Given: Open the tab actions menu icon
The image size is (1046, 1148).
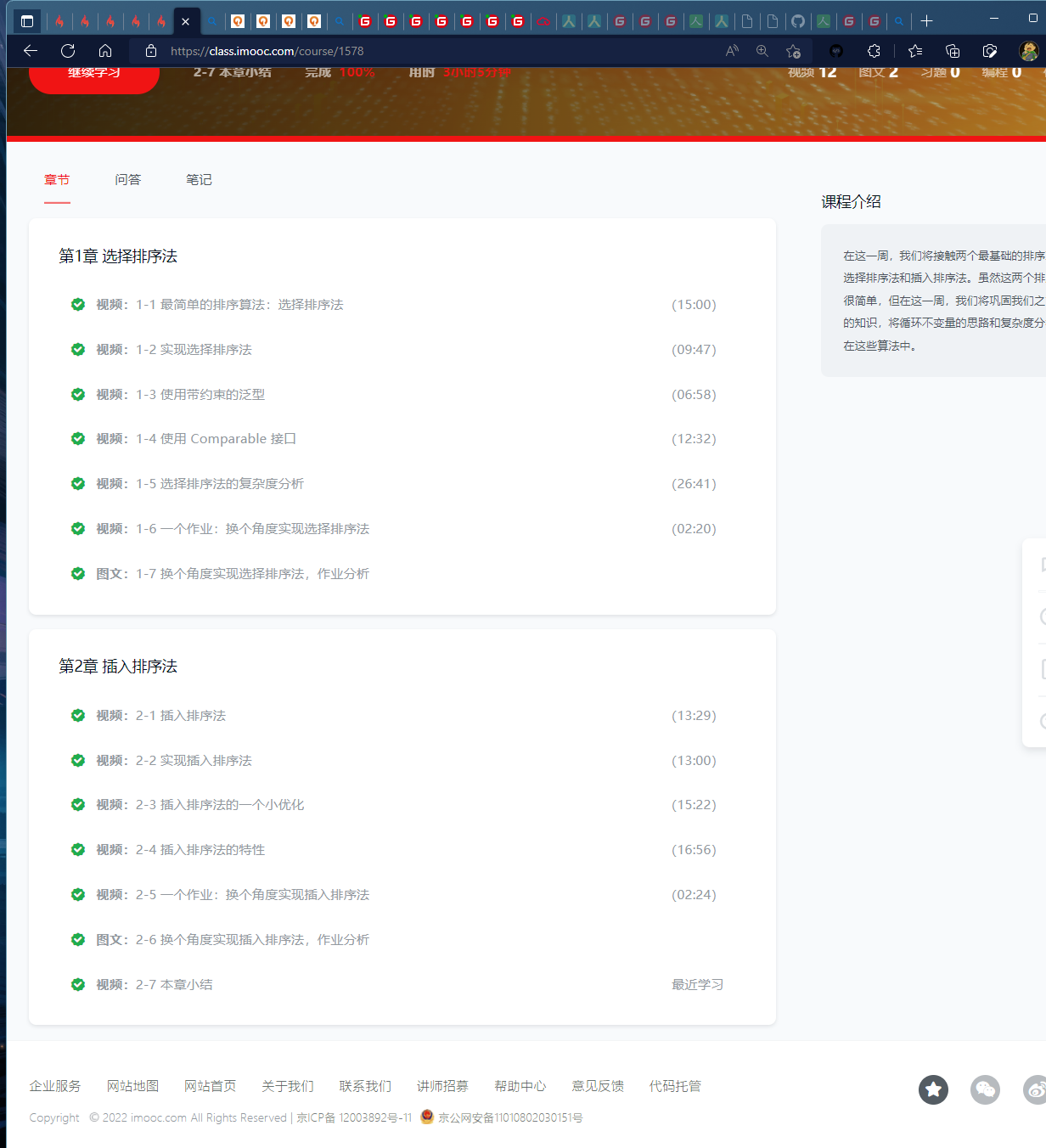Looking at the screenshot, I should tap(27, 21).
